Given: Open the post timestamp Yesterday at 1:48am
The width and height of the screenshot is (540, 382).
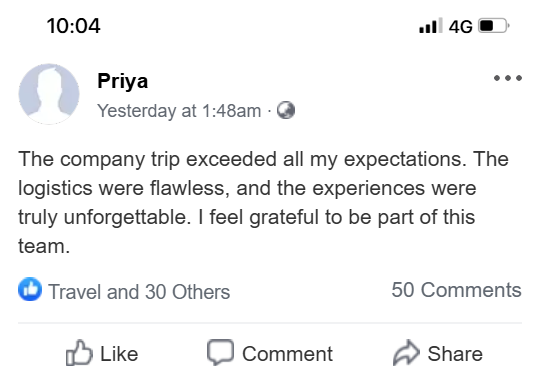Looking at the screenshot, I should pyautogui.click(x=179, y=111).
